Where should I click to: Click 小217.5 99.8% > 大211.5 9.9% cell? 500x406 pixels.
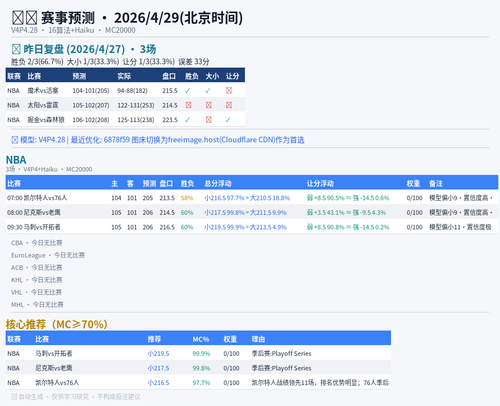[x=245, y=213]
